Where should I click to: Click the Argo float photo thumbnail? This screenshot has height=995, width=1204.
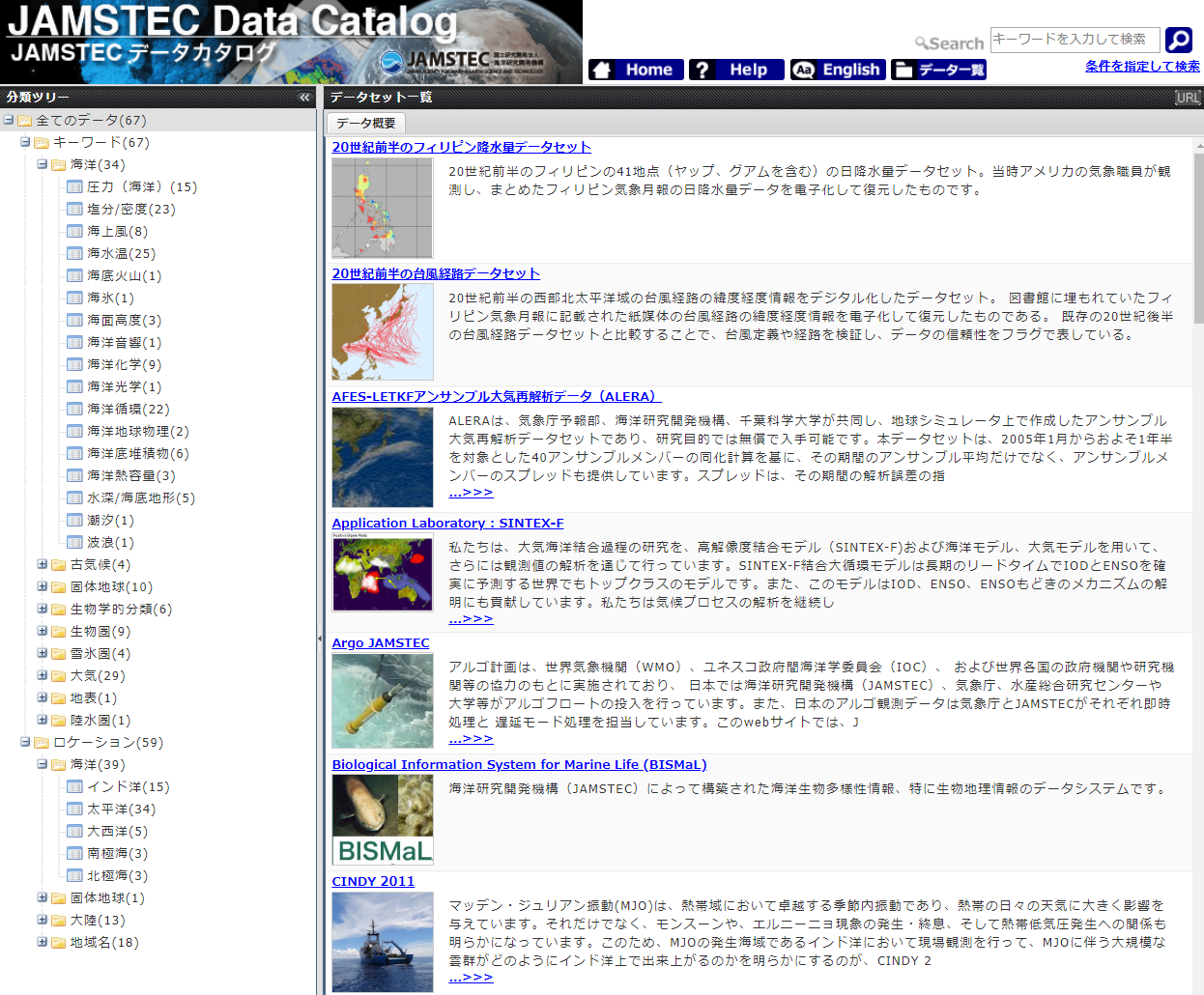click(383, 700)
